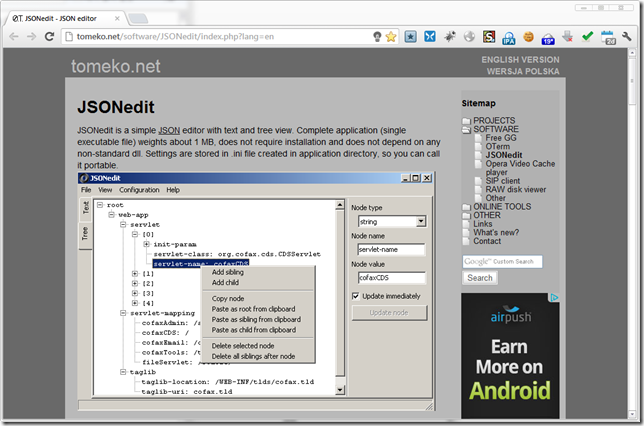
Task: Open the Node type dropdown
Action: point(421,222)
